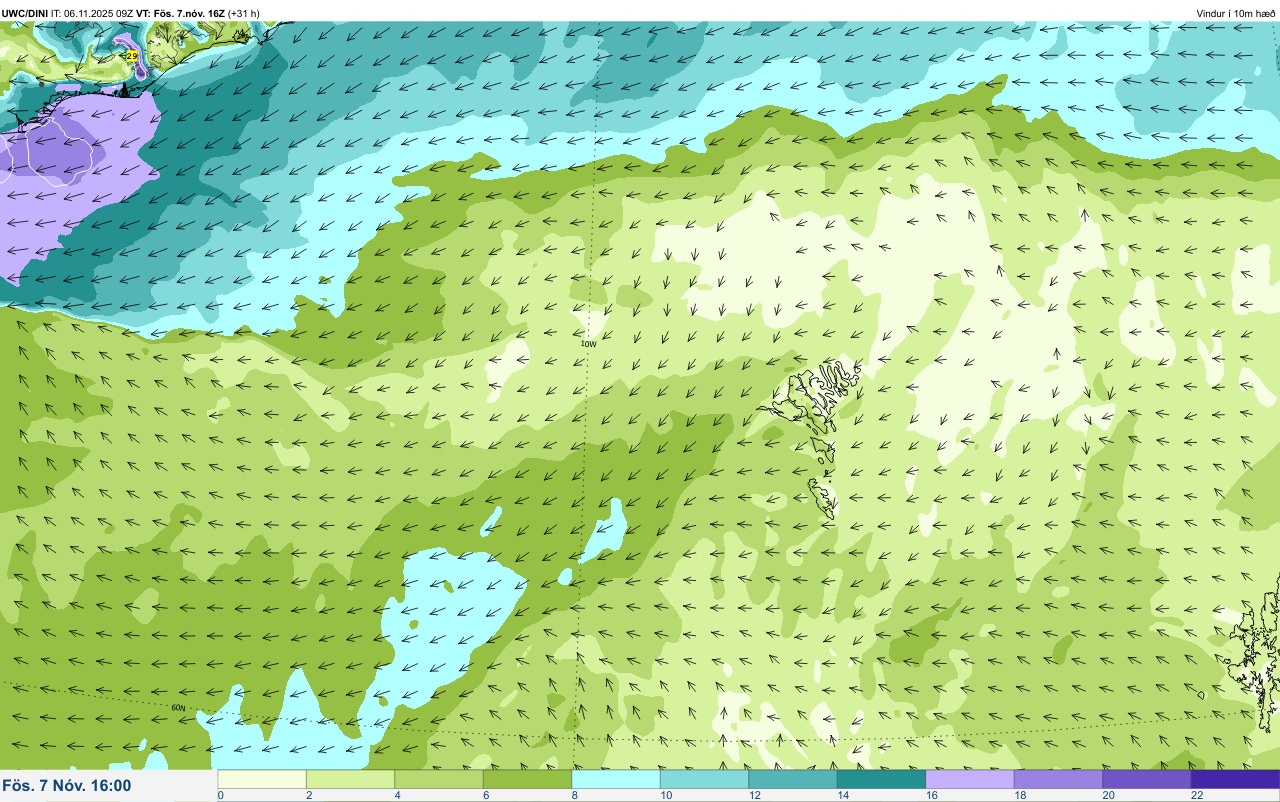Select the 4–6 green legend swatch
The height and width of the screenshot is (802, 1280).
(x=439, y=779)
